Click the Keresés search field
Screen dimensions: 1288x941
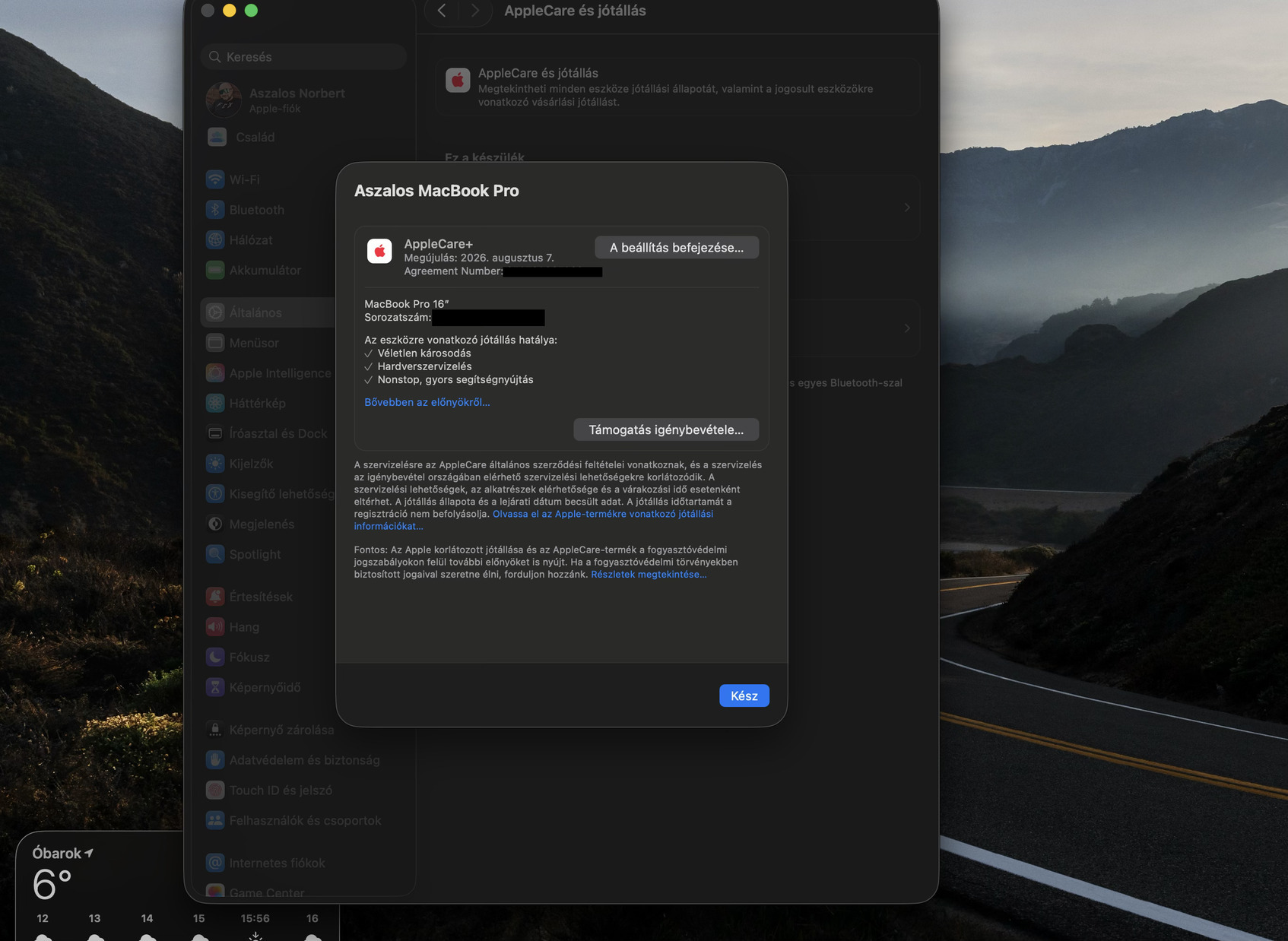[x=303, y=57]
